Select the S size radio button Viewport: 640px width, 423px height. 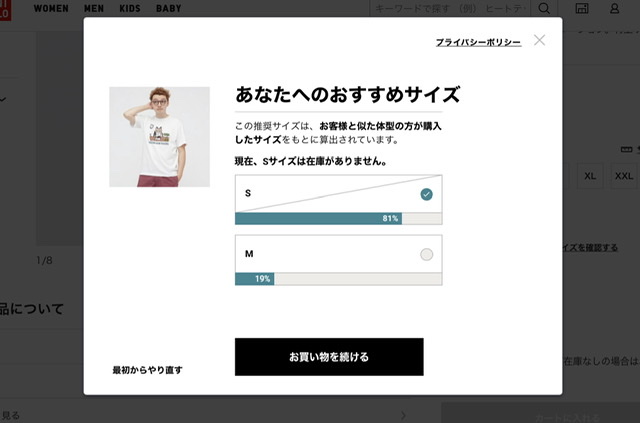[427, 194]
